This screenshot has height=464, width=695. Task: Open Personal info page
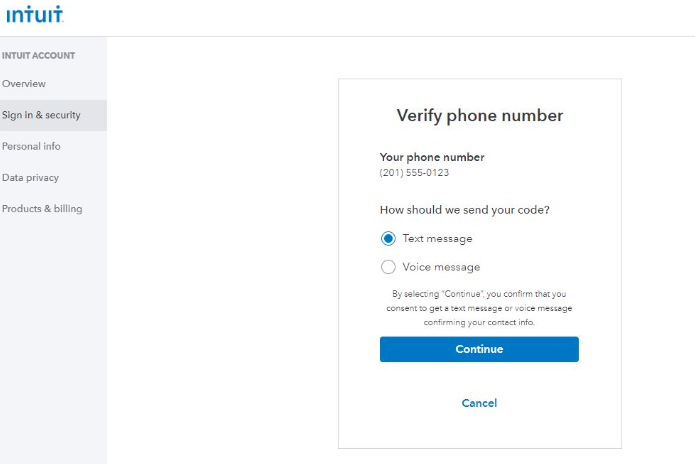31,147
